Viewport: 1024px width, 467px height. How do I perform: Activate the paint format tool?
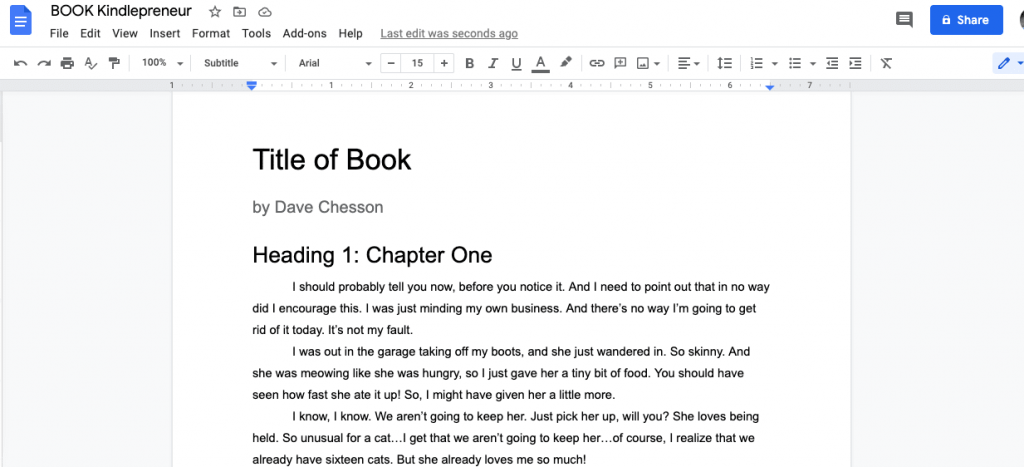(114, 63)
